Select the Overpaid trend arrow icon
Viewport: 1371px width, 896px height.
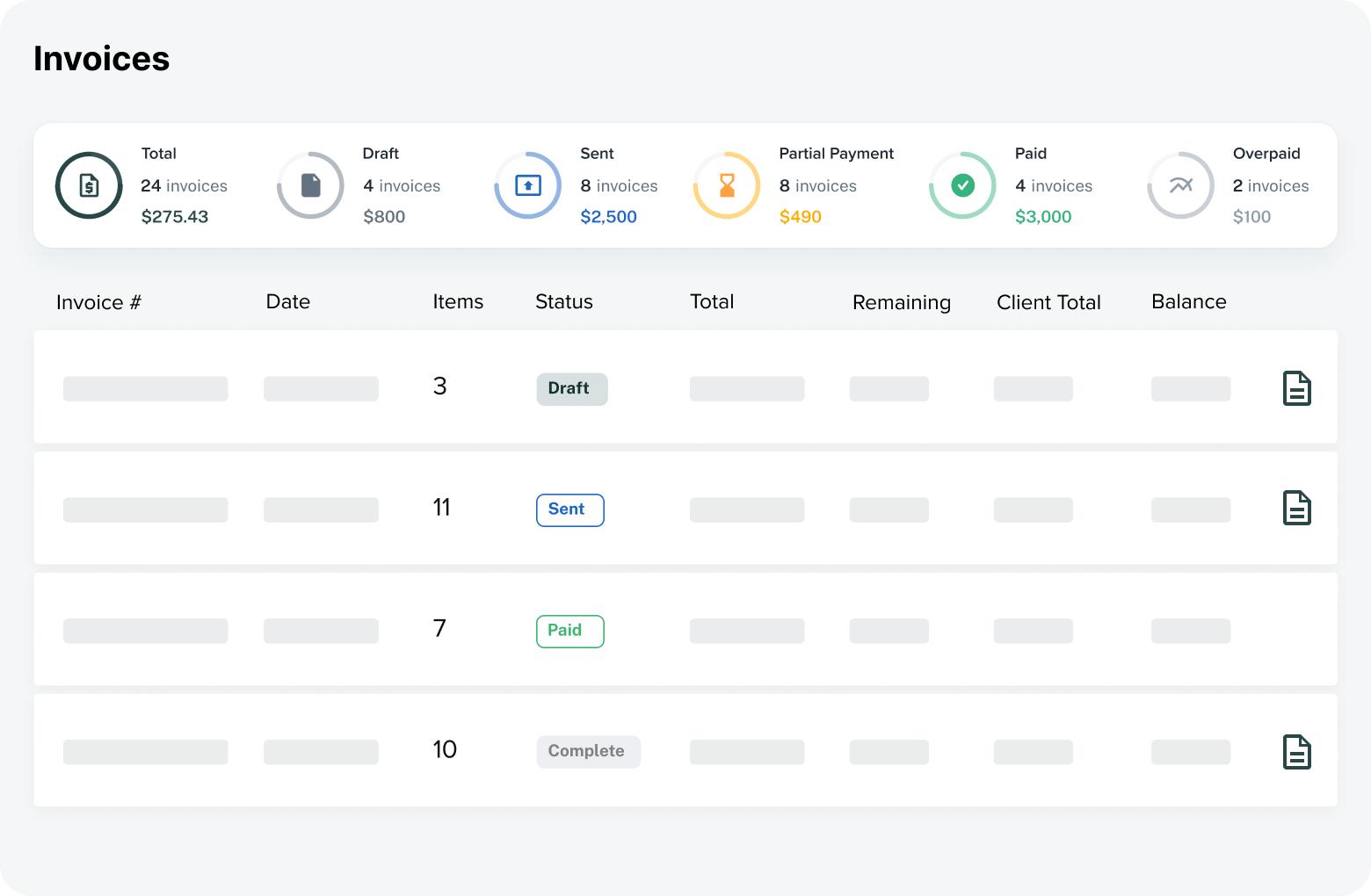(x=1180, y=185)
